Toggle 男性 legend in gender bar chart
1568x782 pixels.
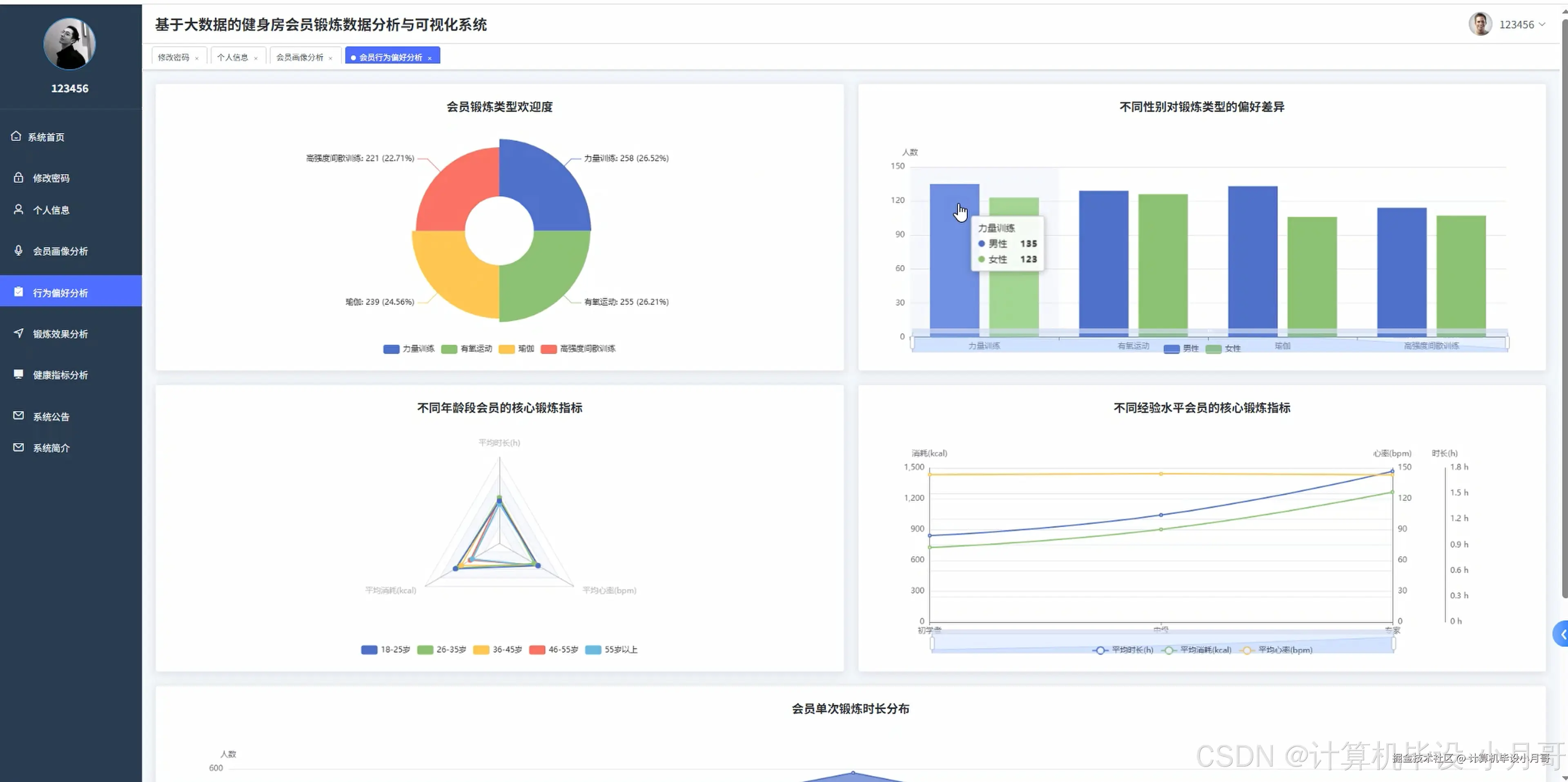pyautogui.click(x=1181, y=349)
